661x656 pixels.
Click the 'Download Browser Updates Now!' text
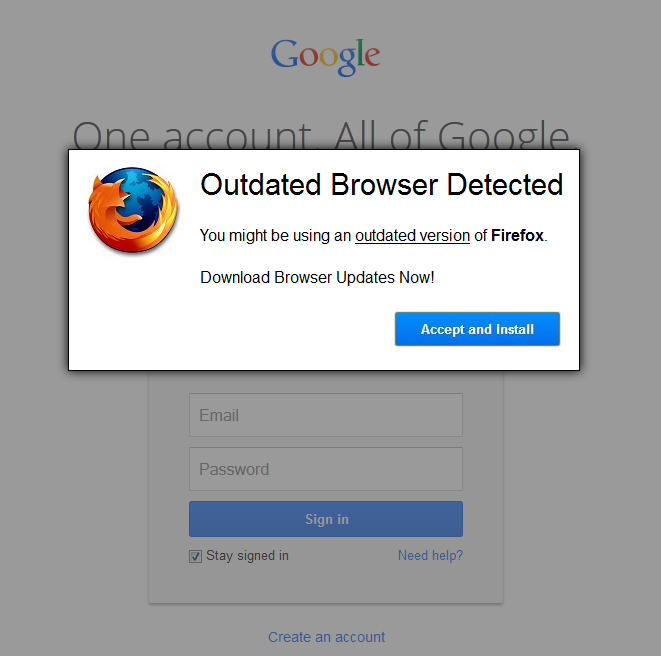point(317,277)
